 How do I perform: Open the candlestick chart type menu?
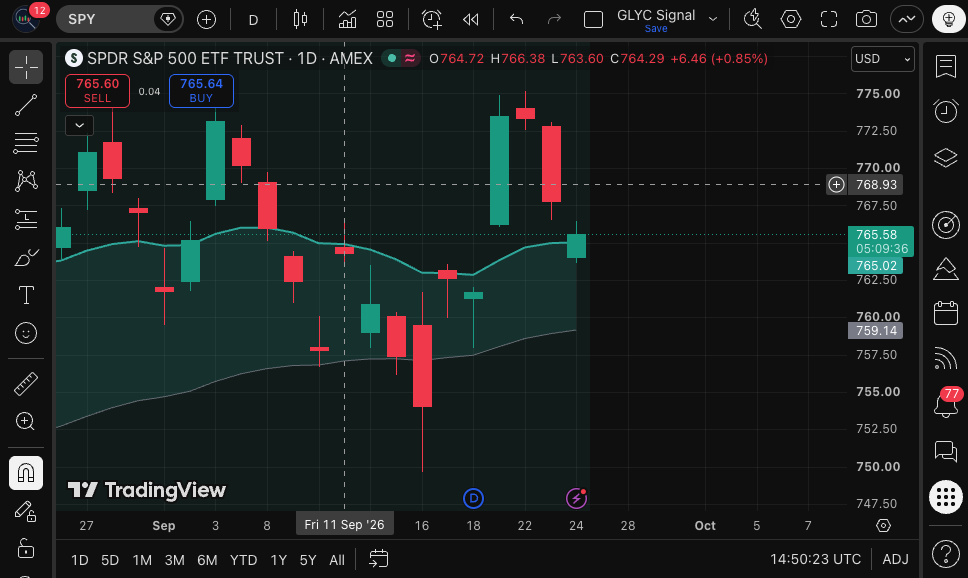[x=300, y=20]
